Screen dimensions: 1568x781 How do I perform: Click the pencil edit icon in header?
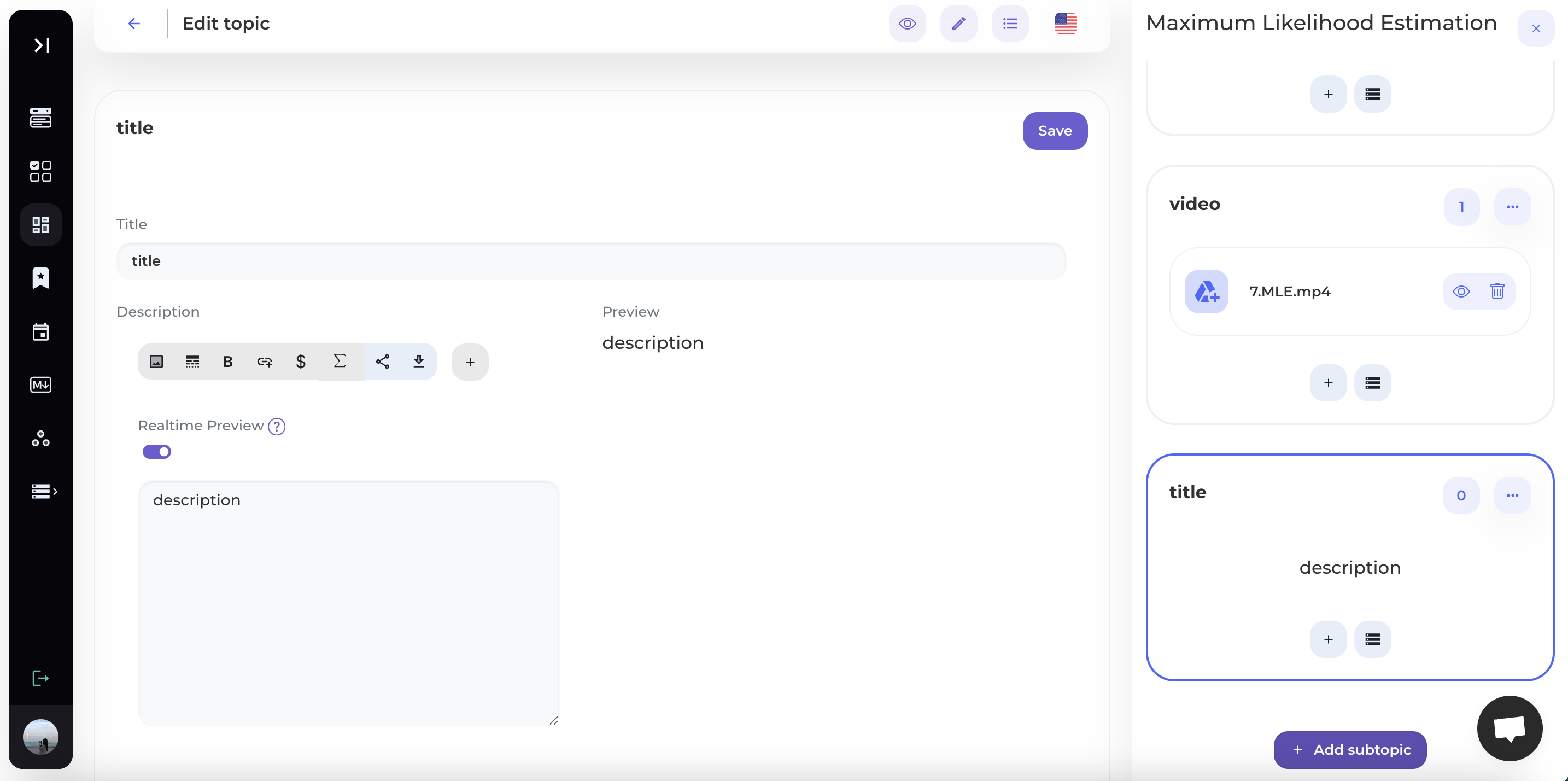coord(959,23)
